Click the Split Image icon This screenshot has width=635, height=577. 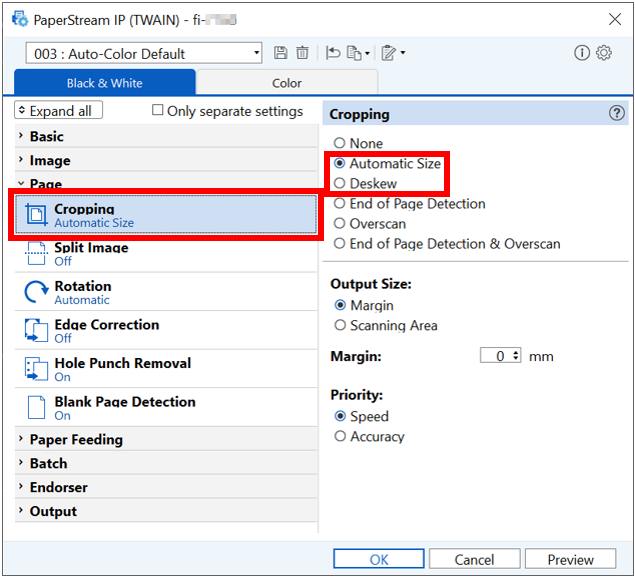coord(36,253)
